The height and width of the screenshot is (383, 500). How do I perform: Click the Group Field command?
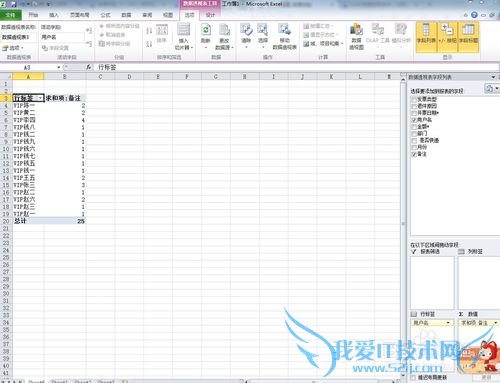[115, 44]
